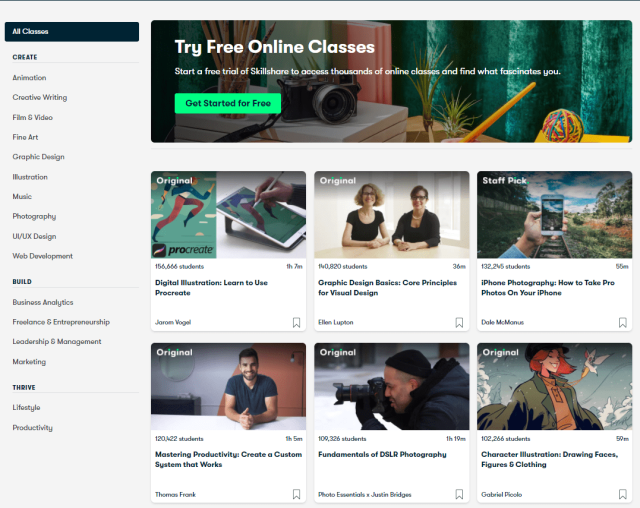
Task: Select the UI/UX Design category
Action: click(35, 236)
